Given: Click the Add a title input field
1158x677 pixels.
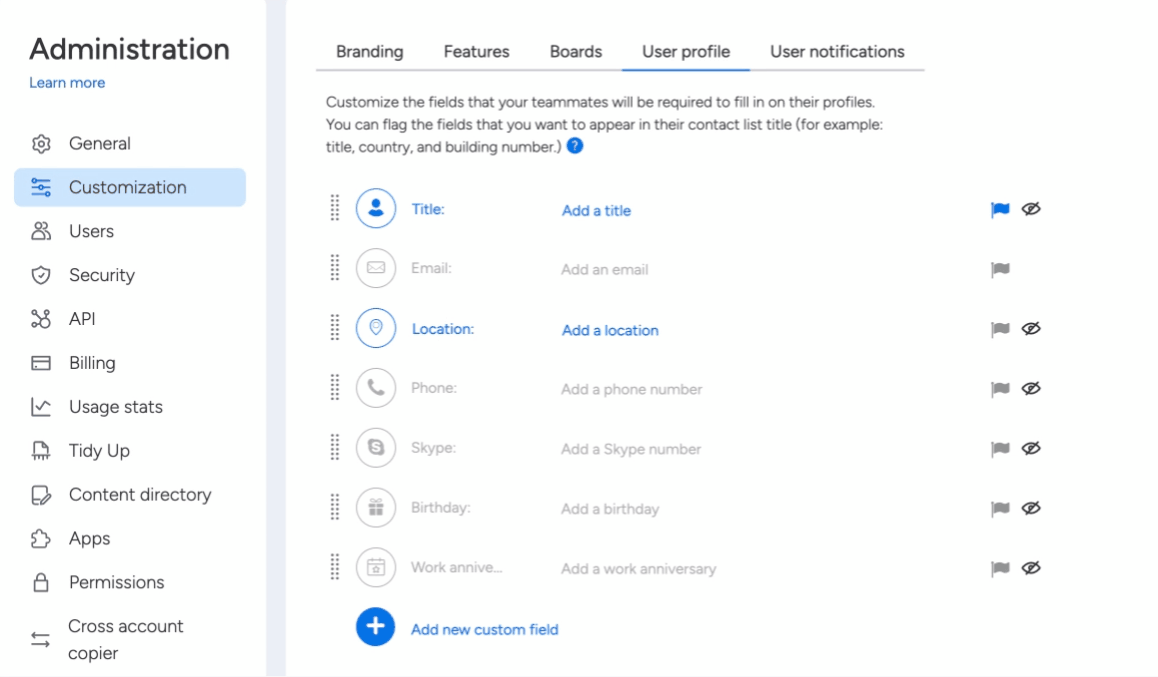Looking at the screenshot, I should pyautogui.click(x=596, y=211).
